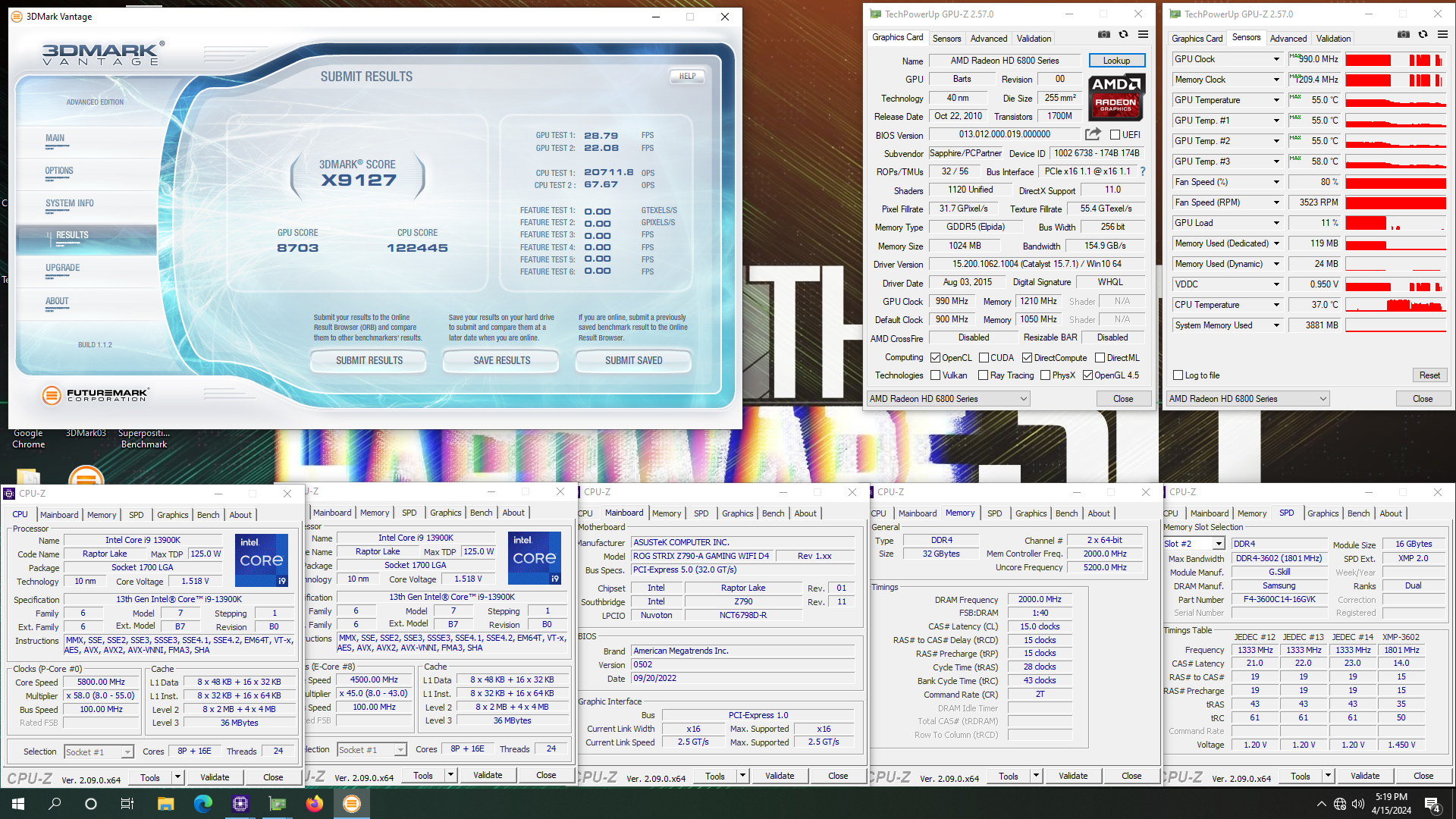The image size is (1456, 819).
Task: Click the GPU Clock sensor history graph
Action: click(1395, 59)
